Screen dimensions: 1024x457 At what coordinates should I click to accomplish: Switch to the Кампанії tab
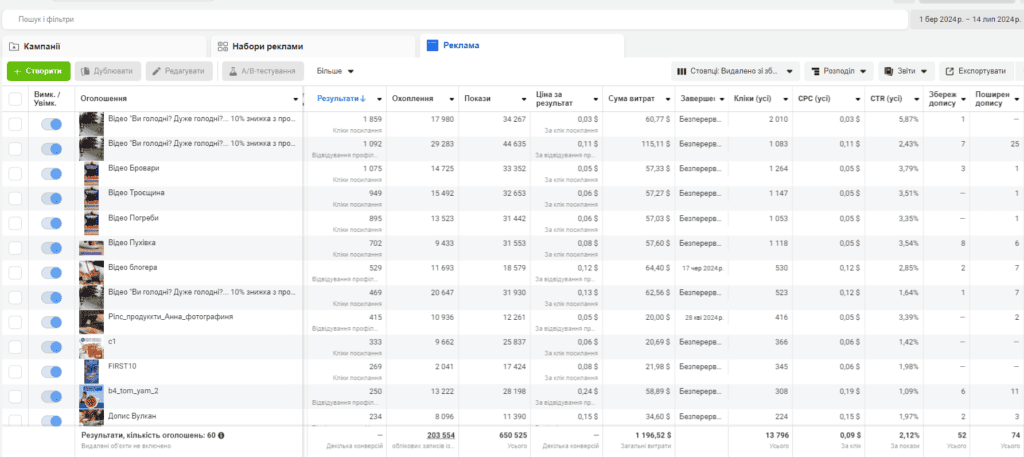pos(104,46)
